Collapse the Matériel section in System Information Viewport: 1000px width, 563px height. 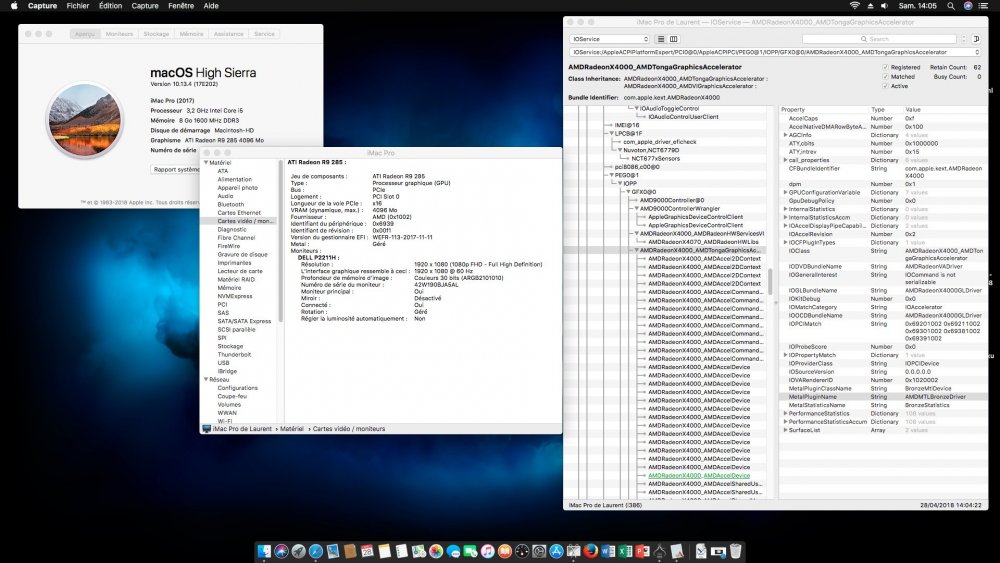pyautogui.click(x=206, y=163)
